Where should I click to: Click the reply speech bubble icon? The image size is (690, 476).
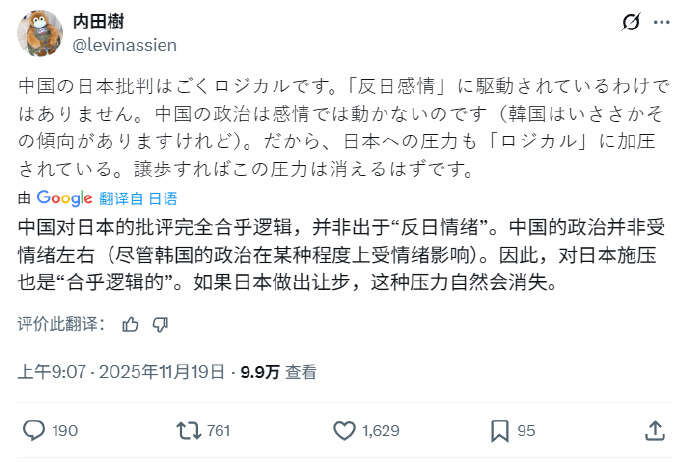coord(33,431)
